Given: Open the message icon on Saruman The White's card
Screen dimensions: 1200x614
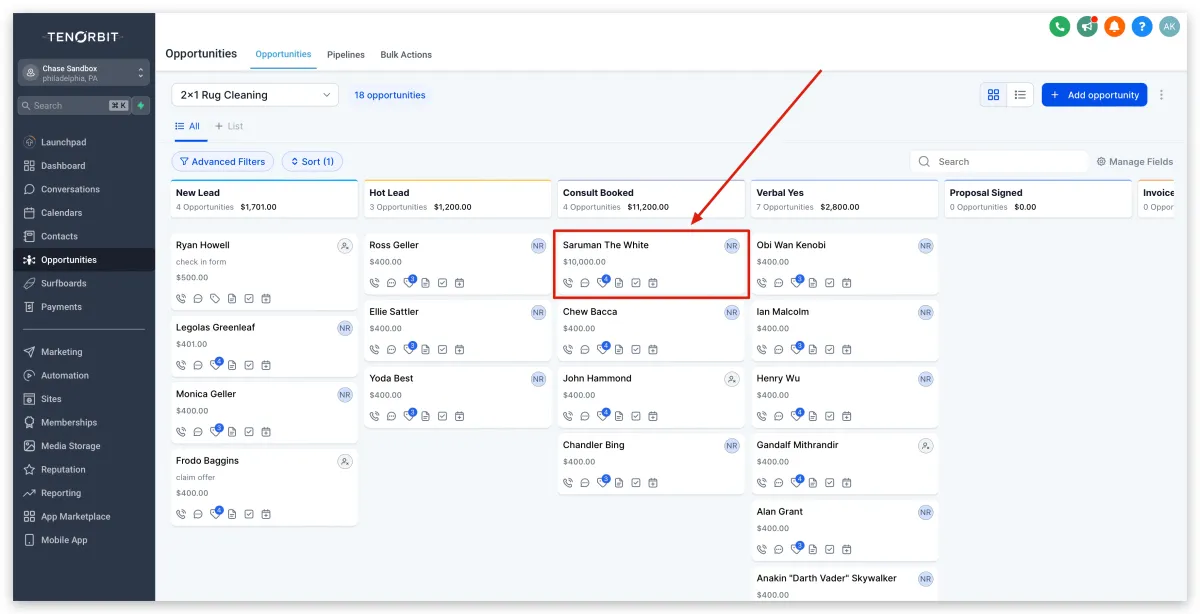Looking at the screenshot, I should (585, 283).
